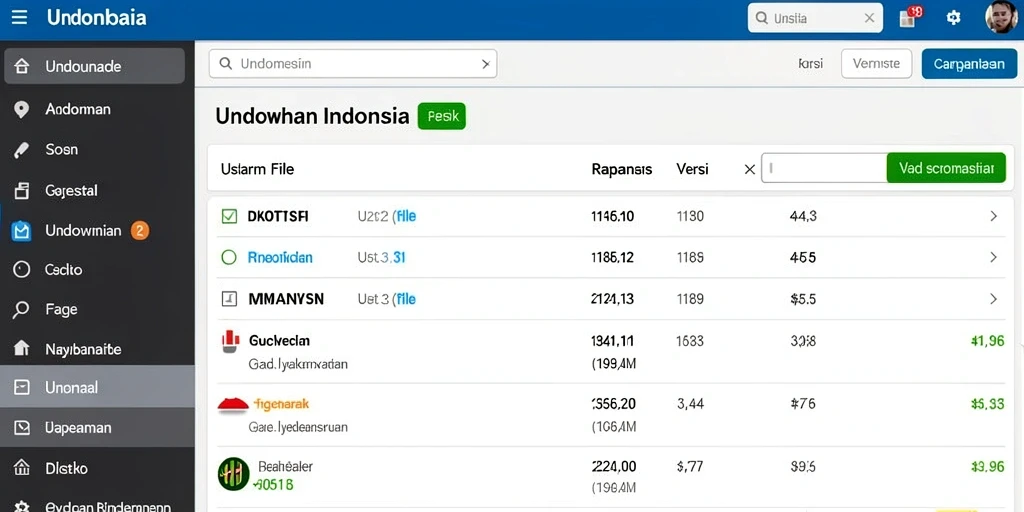The image size is (1024, 512).
Task: Click green round icon for Beahealer row
Action: tap(234, 475)
